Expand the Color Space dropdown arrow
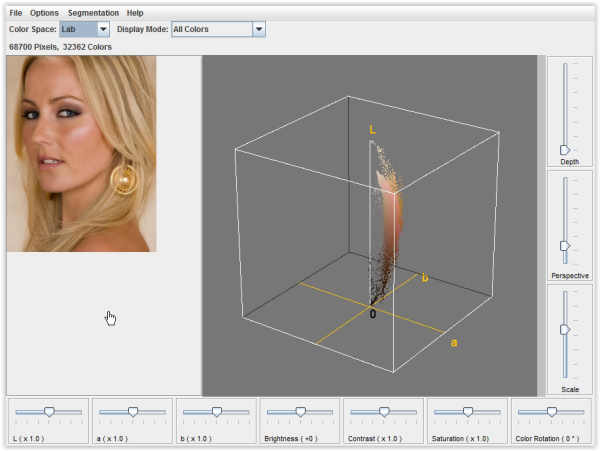 coord(103,30)
